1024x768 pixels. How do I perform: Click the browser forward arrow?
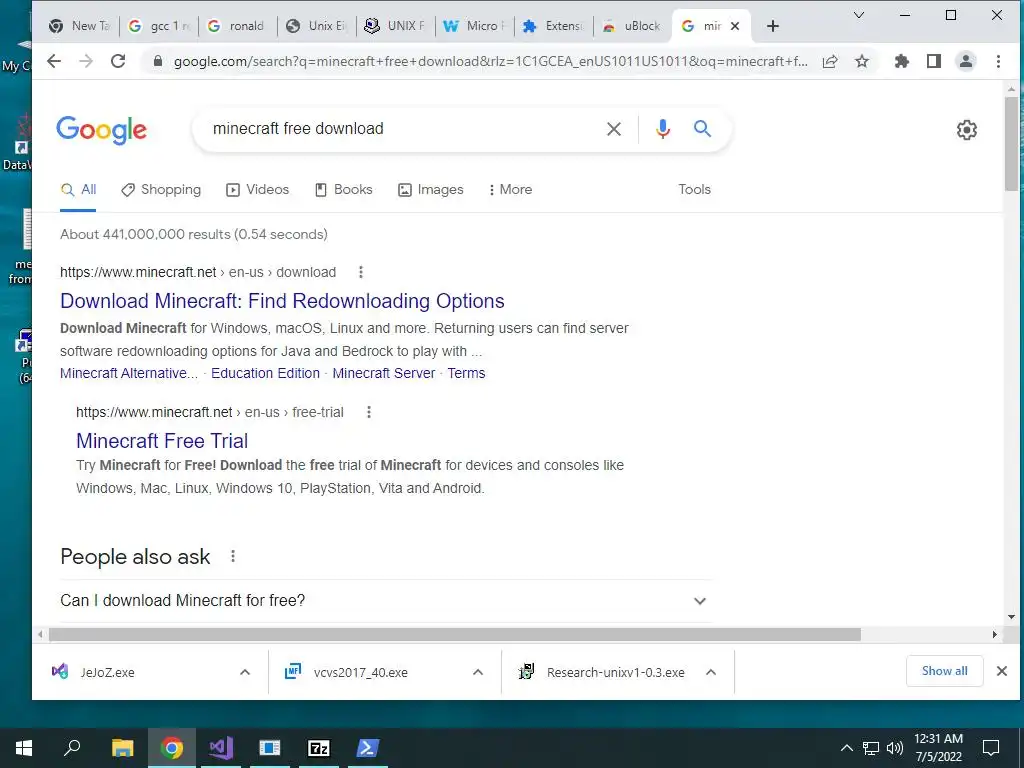pyautogui.click(x=86, y=61)
